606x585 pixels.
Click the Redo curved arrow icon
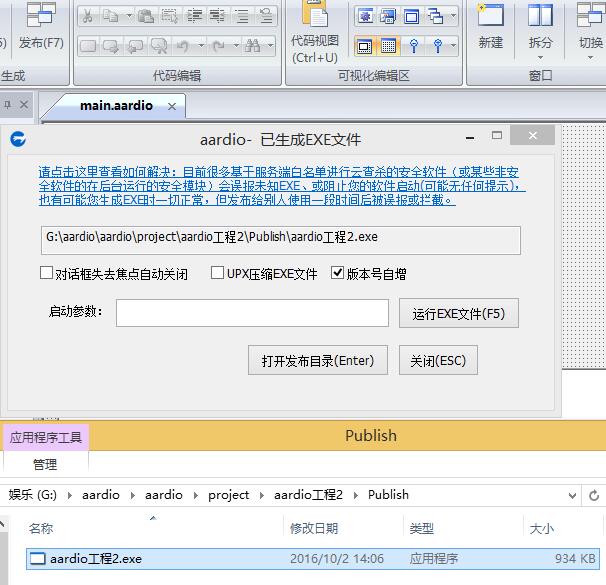(x=218, y=46)
